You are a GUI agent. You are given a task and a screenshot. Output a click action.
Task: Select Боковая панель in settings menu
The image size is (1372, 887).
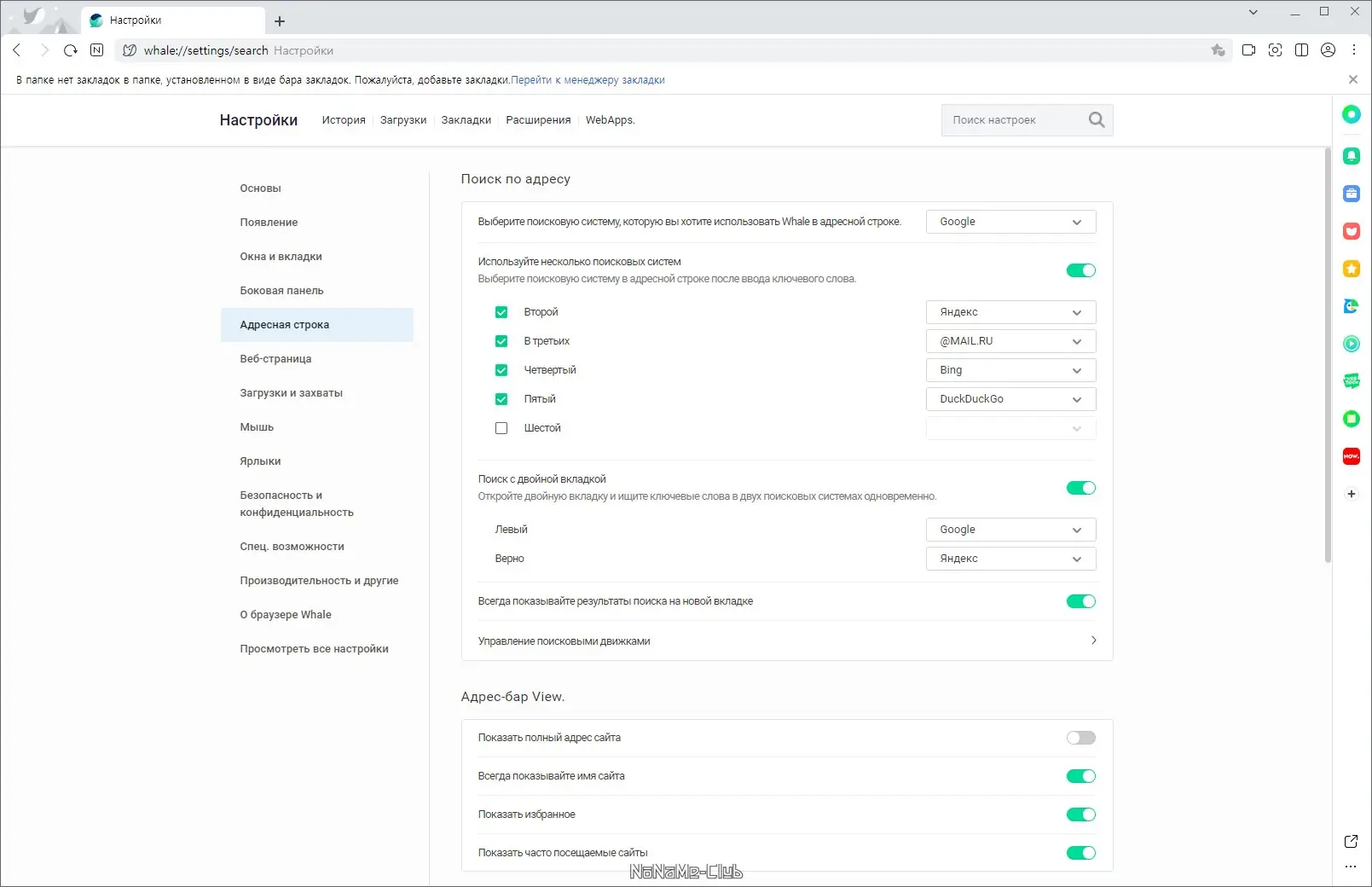point(281,291)
